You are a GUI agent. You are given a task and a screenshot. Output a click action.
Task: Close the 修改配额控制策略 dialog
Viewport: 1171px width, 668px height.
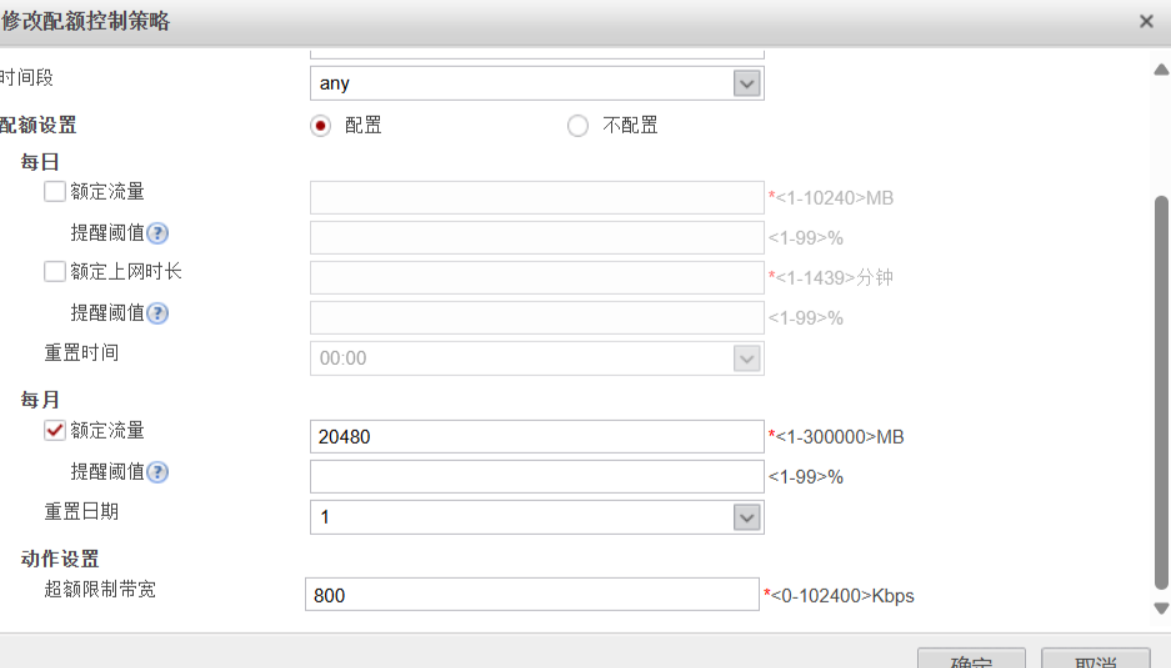click(x=1146, y=21)
